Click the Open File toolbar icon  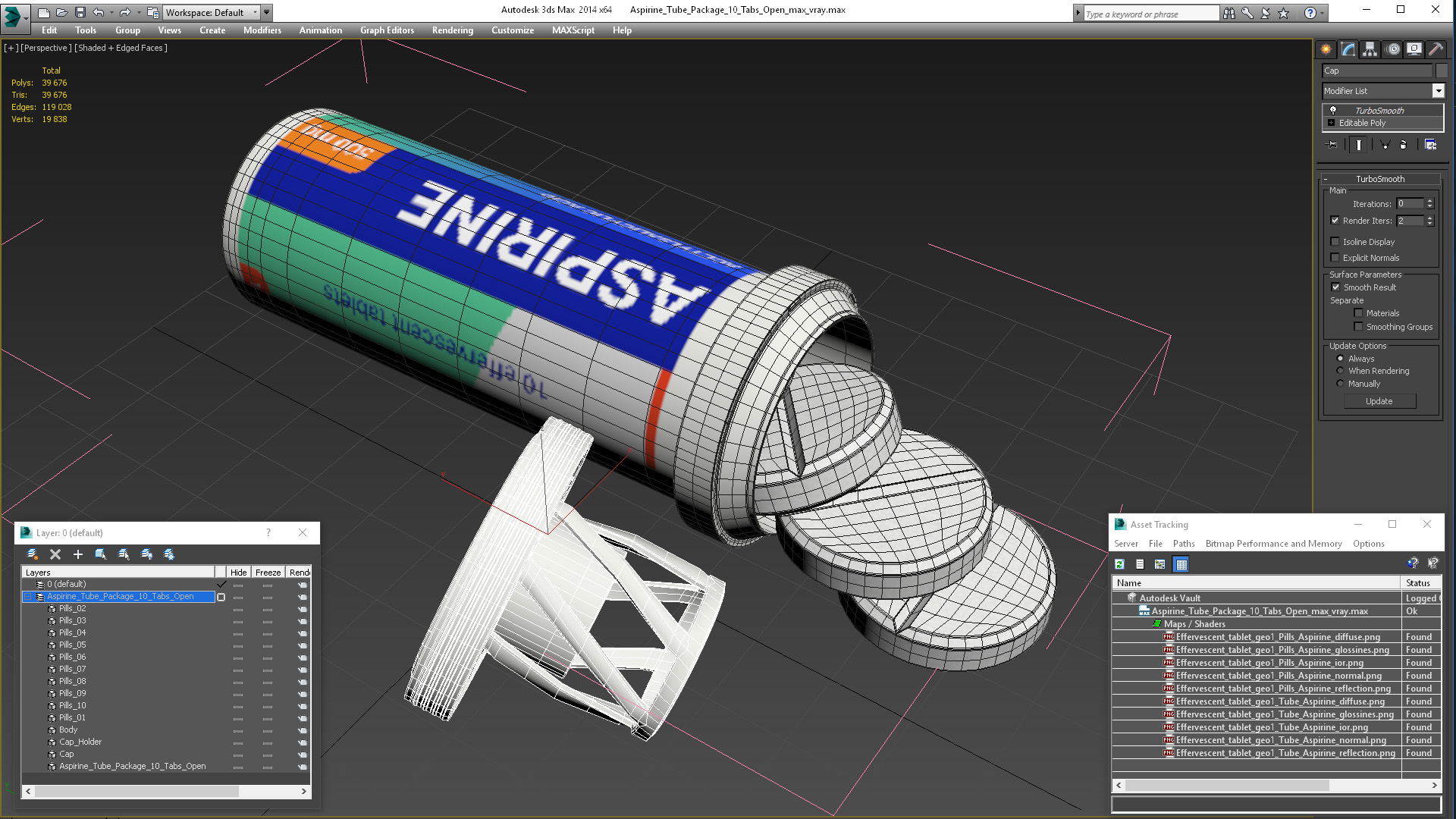(62, 12)
